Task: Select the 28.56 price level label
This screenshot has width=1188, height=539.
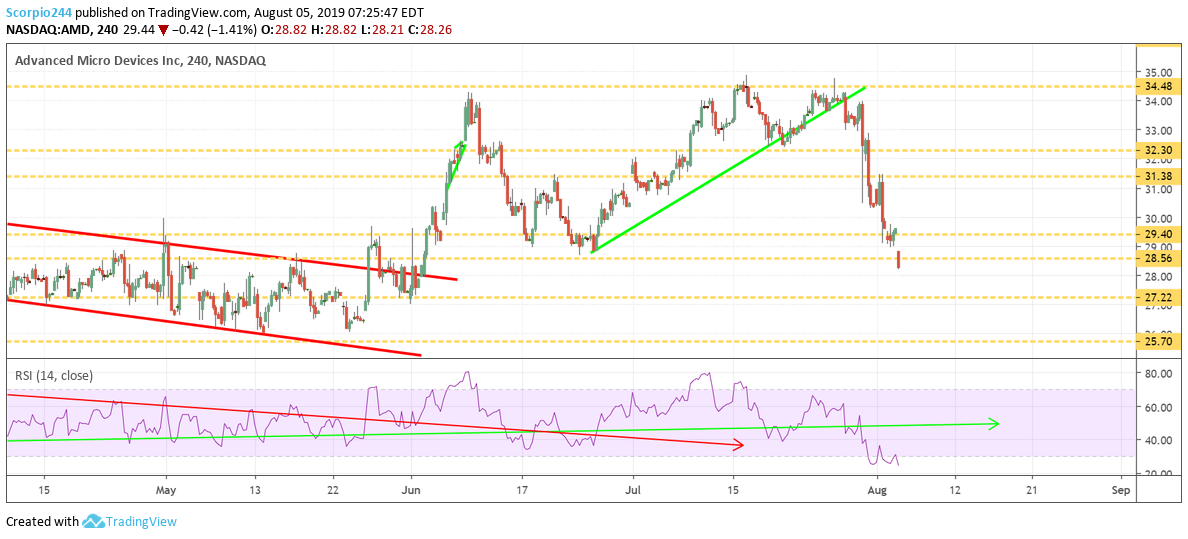Action: coord(1160,258)
